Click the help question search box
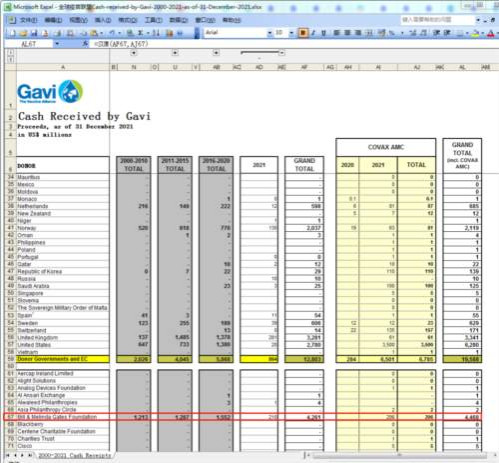Image resolution: width=499 pixels, height=463 pixels. (437, 20)
